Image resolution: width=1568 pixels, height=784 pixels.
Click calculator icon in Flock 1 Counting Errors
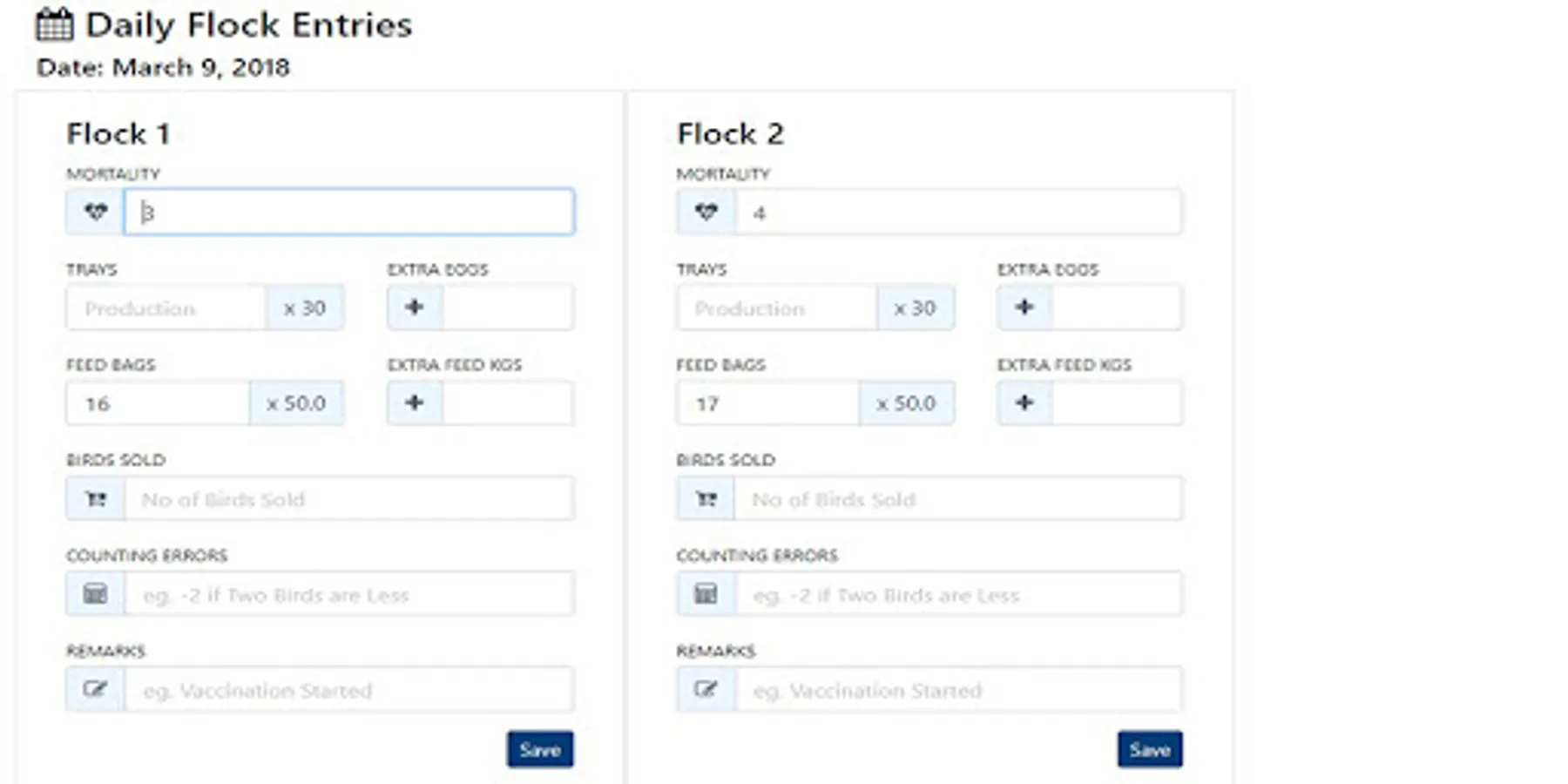click(x=95, y=595)
